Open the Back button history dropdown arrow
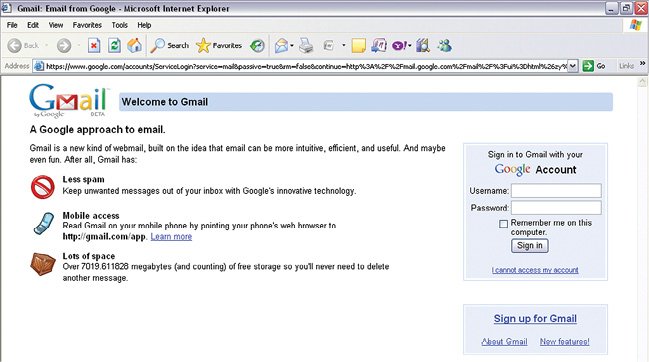 tap(46, 46)
